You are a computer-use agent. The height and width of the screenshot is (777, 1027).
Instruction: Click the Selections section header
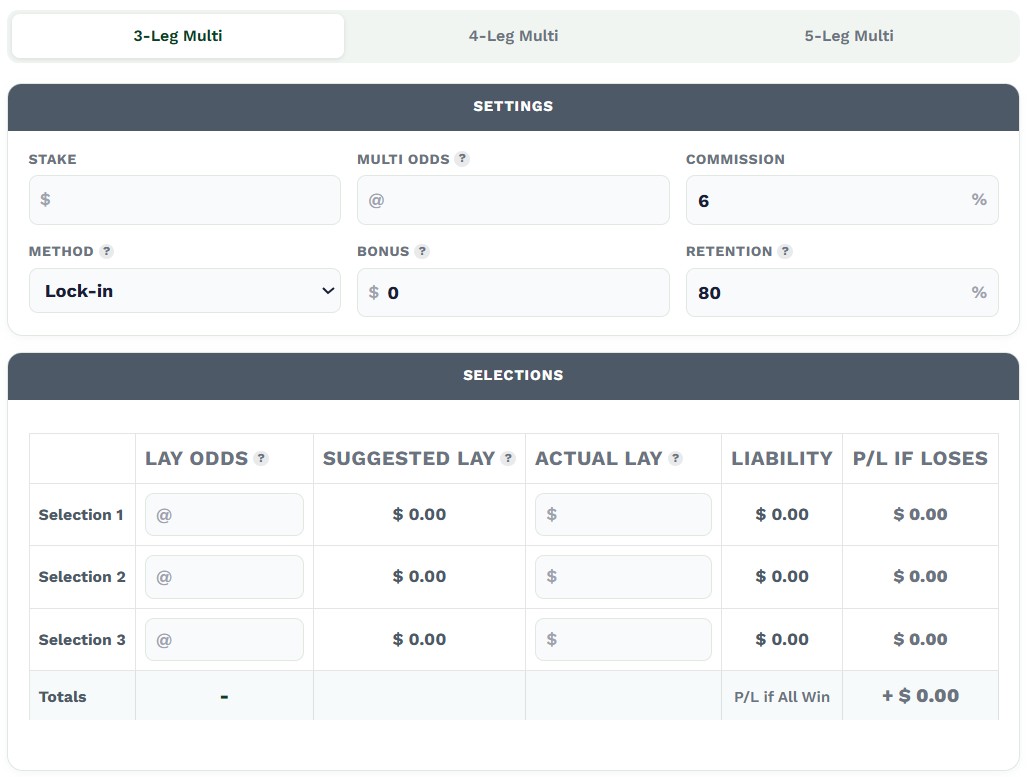click(513, 375)
